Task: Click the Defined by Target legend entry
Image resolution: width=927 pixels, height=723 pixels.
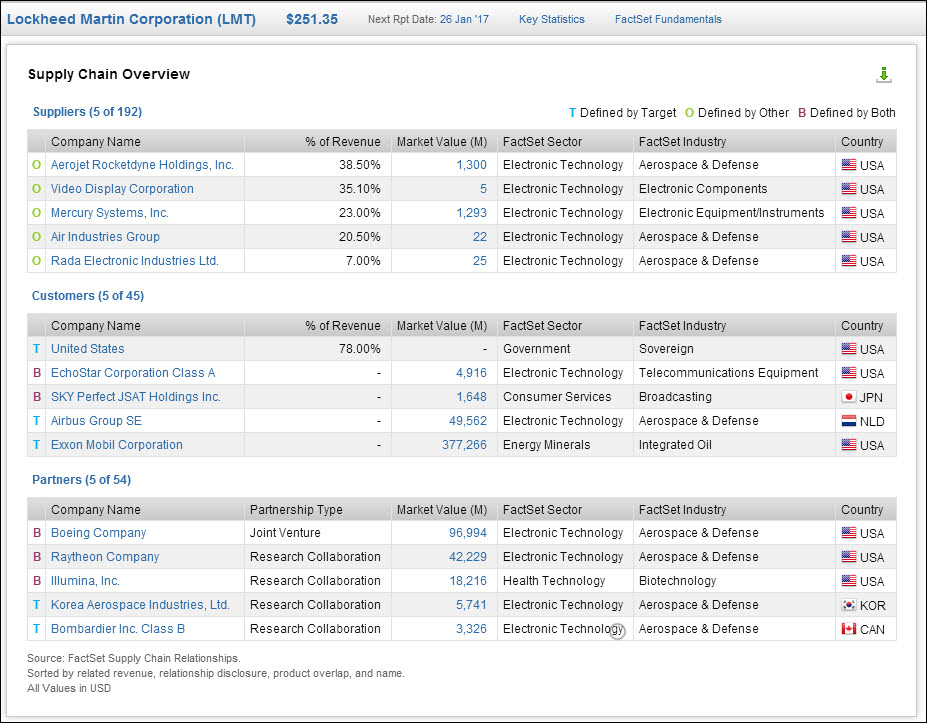Action: [x=622, y=113]
